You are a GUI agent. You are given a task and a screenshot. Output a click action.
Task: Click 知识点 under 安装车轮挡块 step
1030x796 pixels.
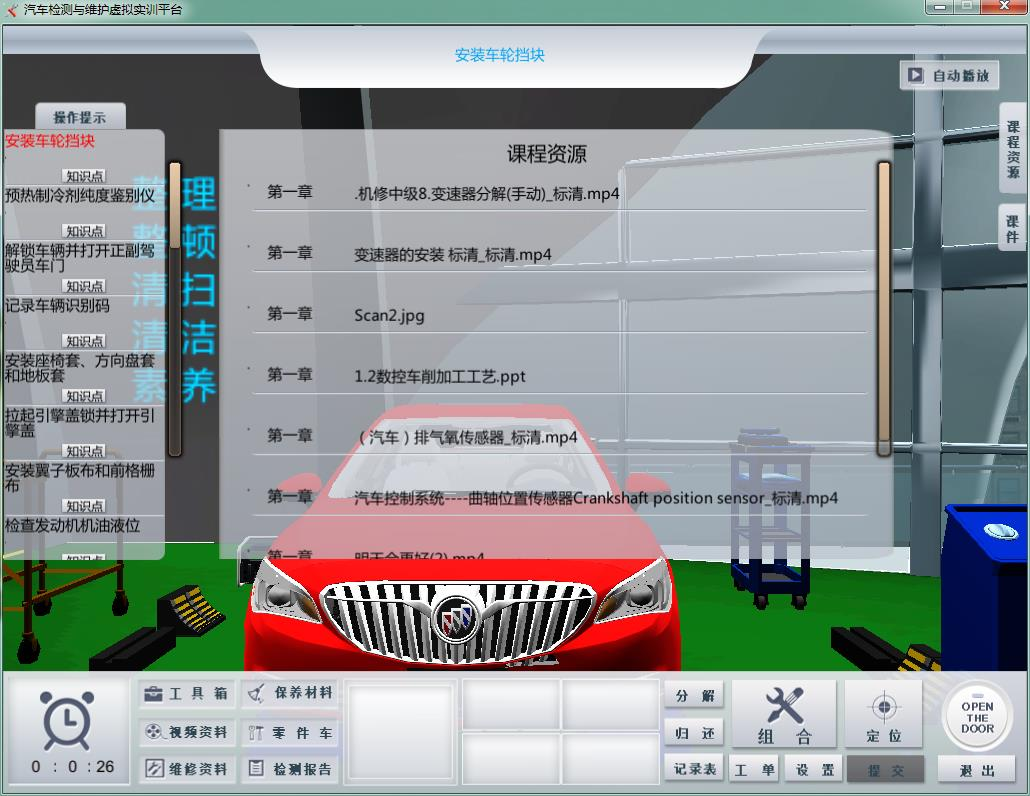pyautogui.click(x=85, y=175)
